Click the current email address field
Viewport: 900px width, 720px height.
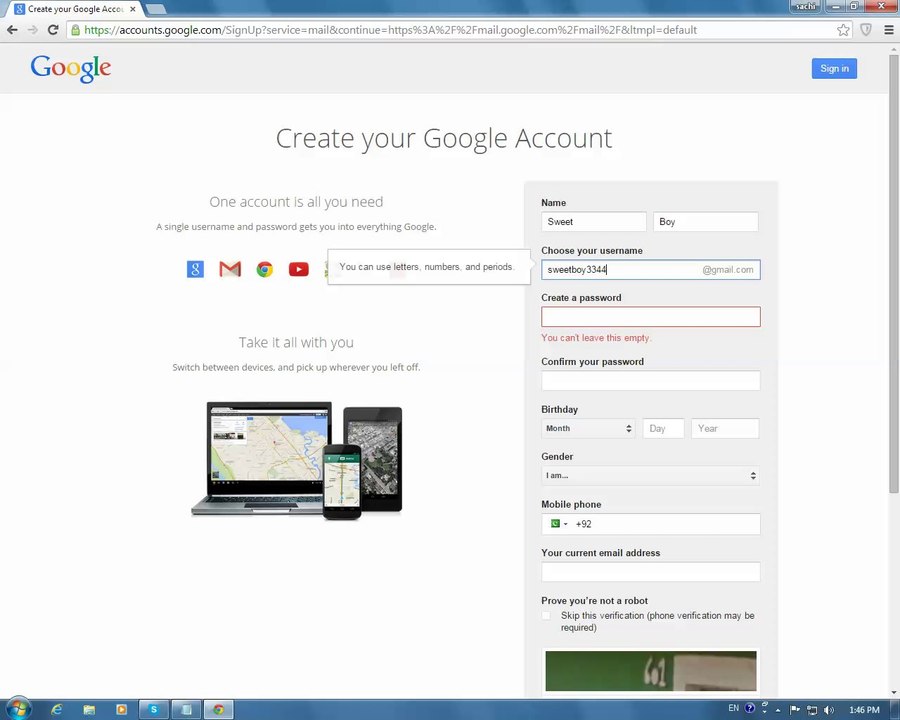[650, 572]
